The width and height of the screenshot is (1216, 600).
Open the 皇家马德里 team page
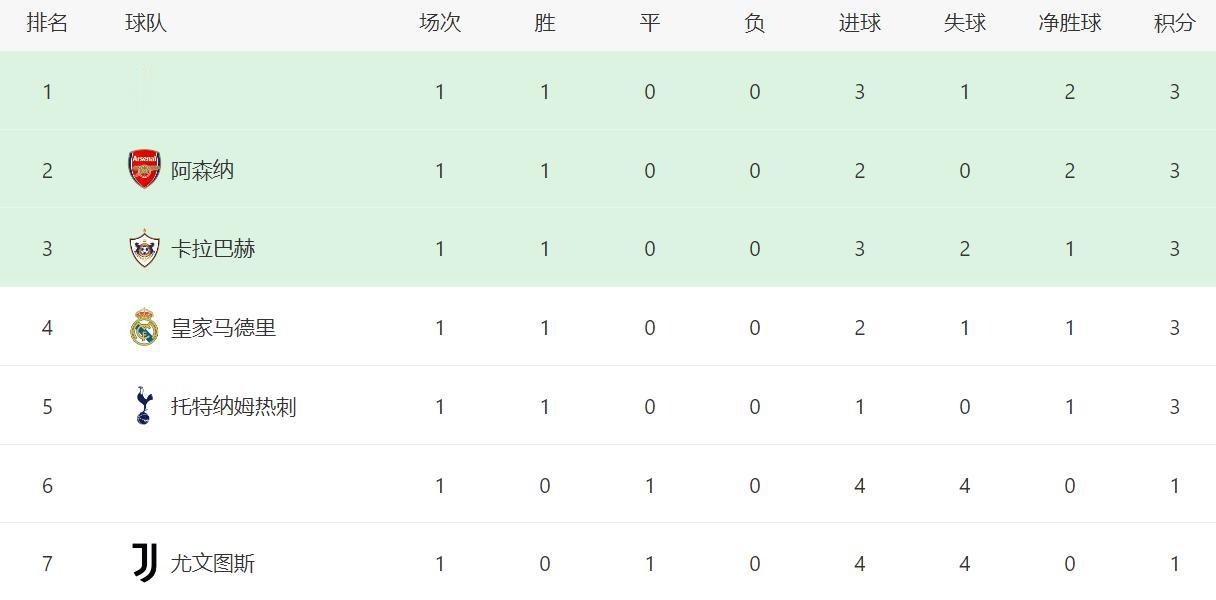click(x=223, y=328)
